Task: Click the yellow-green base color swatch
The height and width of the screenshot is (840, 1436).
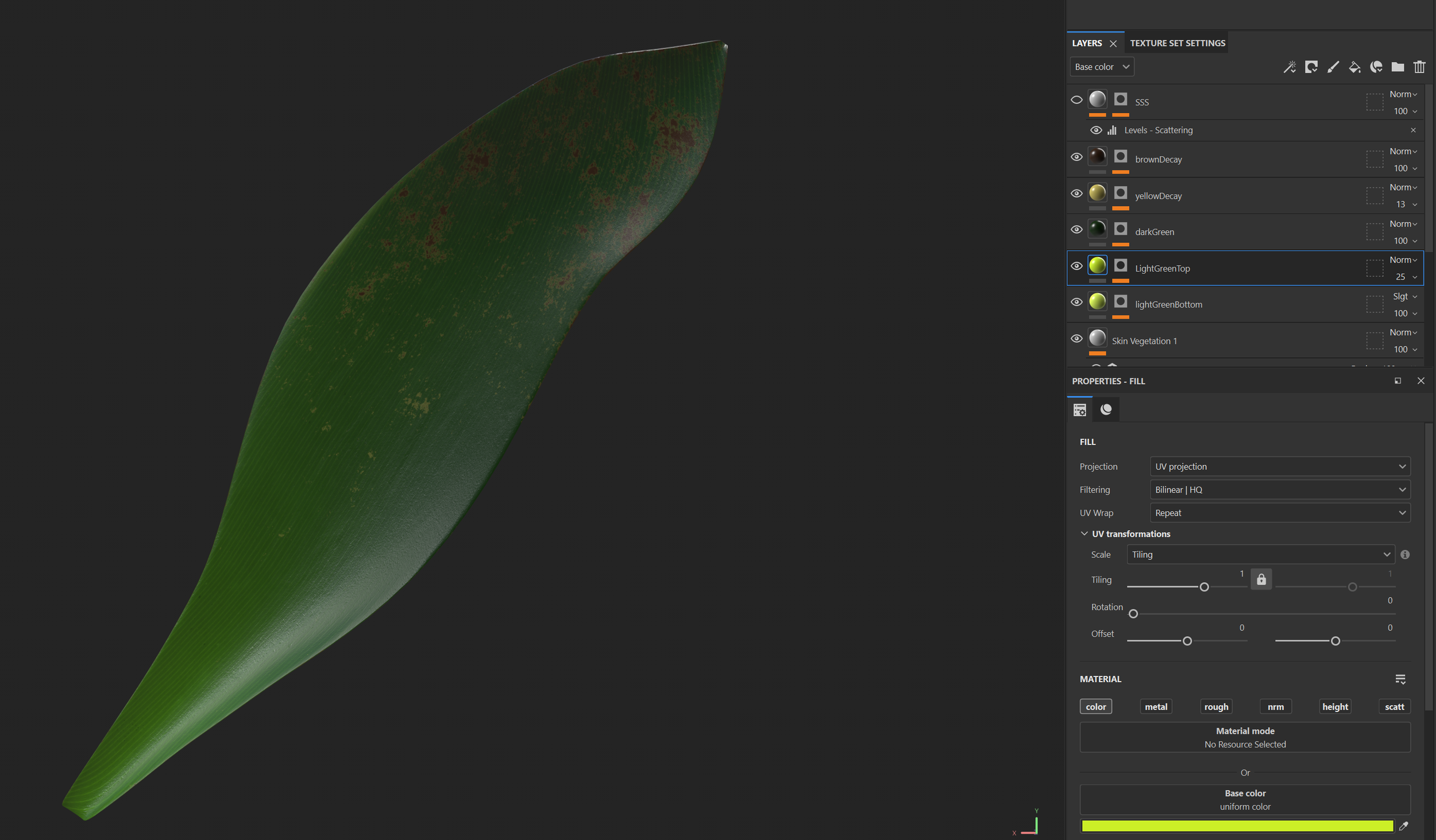Action: pyautogui.click(x=1237, y=826)
